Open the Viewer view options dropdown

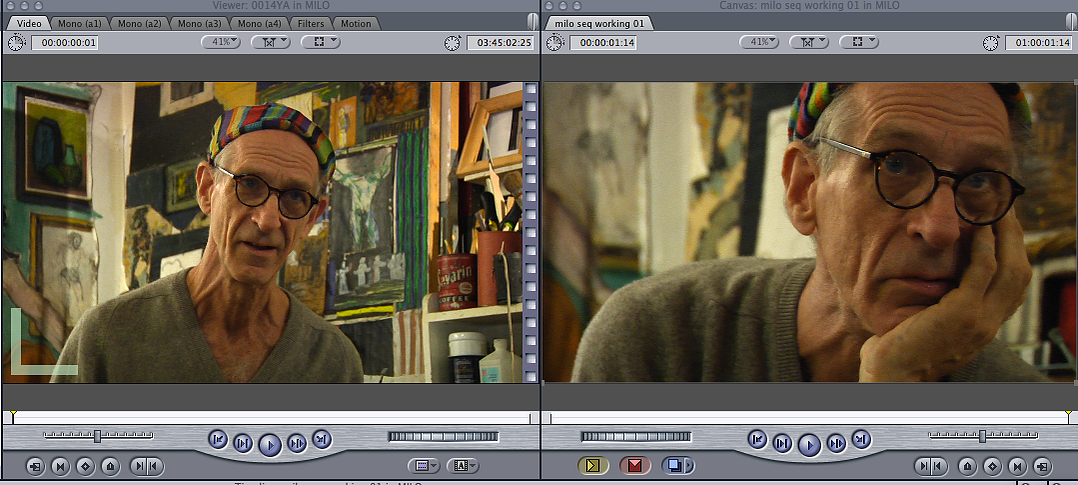320,42
